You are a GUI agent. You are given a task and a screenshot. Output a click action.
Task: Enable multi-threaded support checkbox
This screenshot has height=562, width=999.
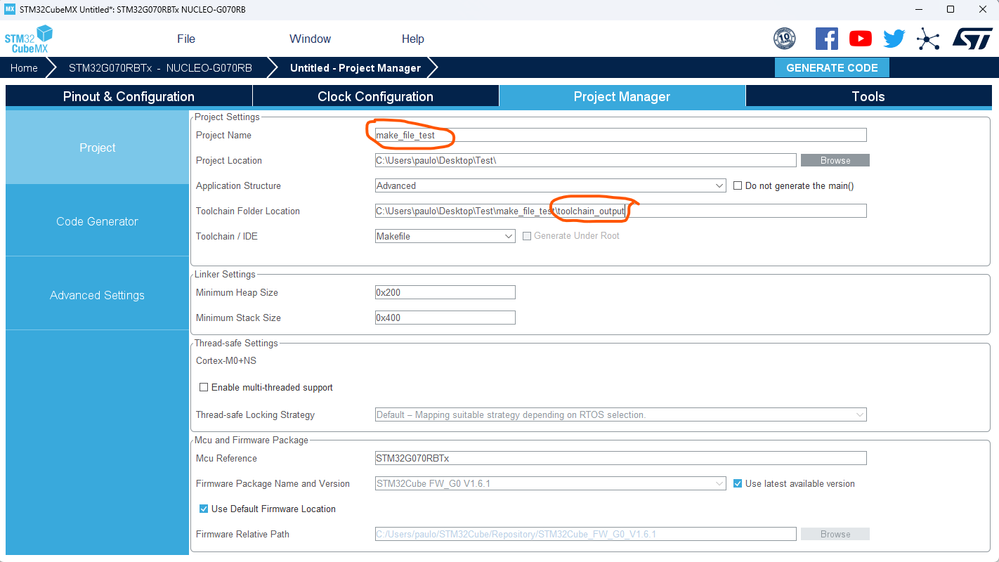tap(204, 387)
